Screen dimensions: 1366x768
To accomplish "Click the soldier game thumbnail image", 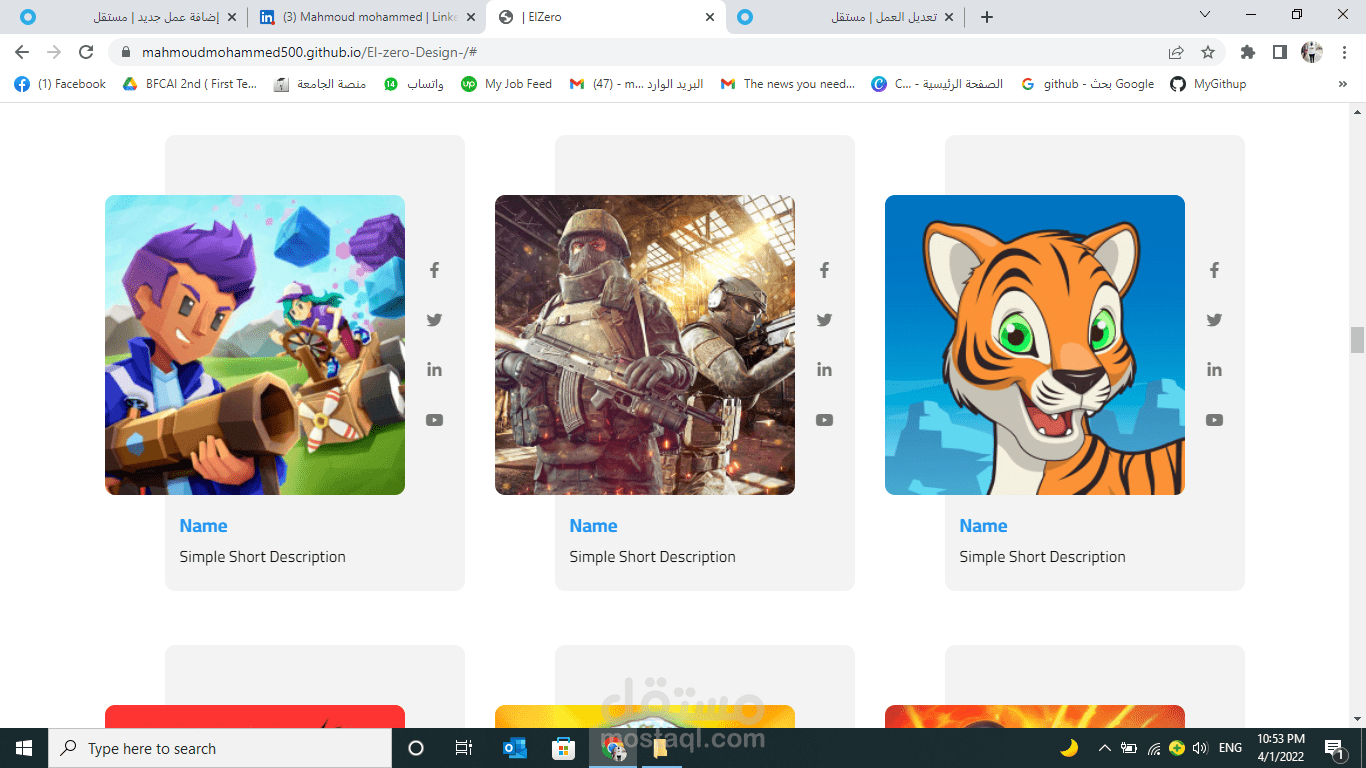I will (x=645, y=345).
